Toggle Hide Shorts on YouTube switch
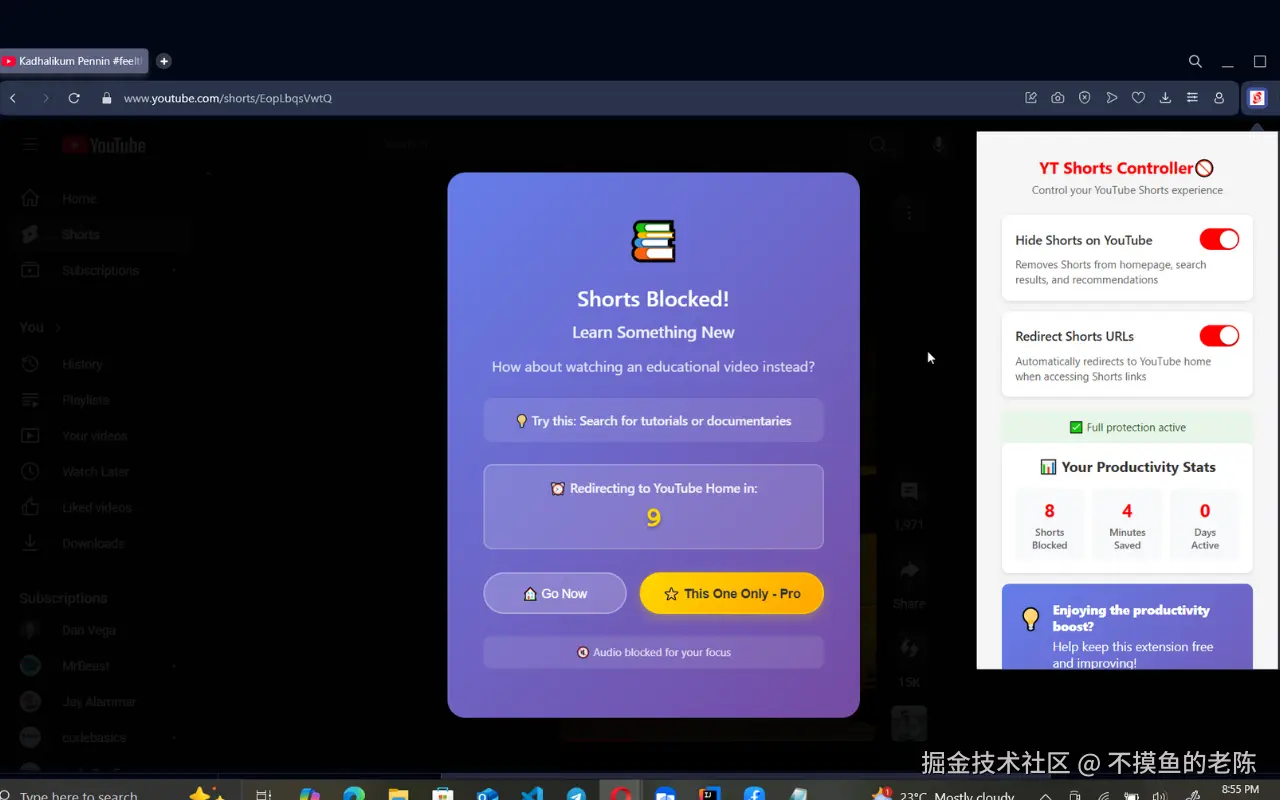This screenshot has width=1280, height=800. tap(1219, 239)
